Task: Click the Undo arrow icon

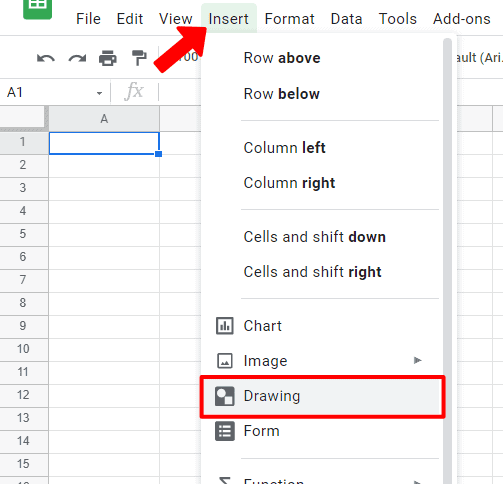Action: click(46, 58)
